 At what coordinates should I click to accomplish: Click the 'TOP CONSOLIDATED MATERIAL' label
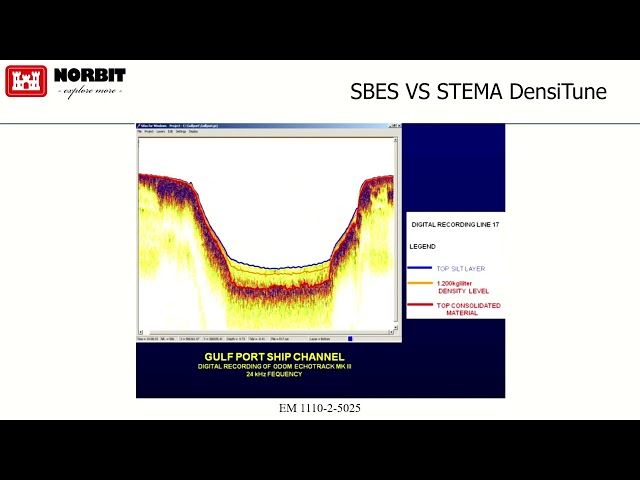(468, 309)
